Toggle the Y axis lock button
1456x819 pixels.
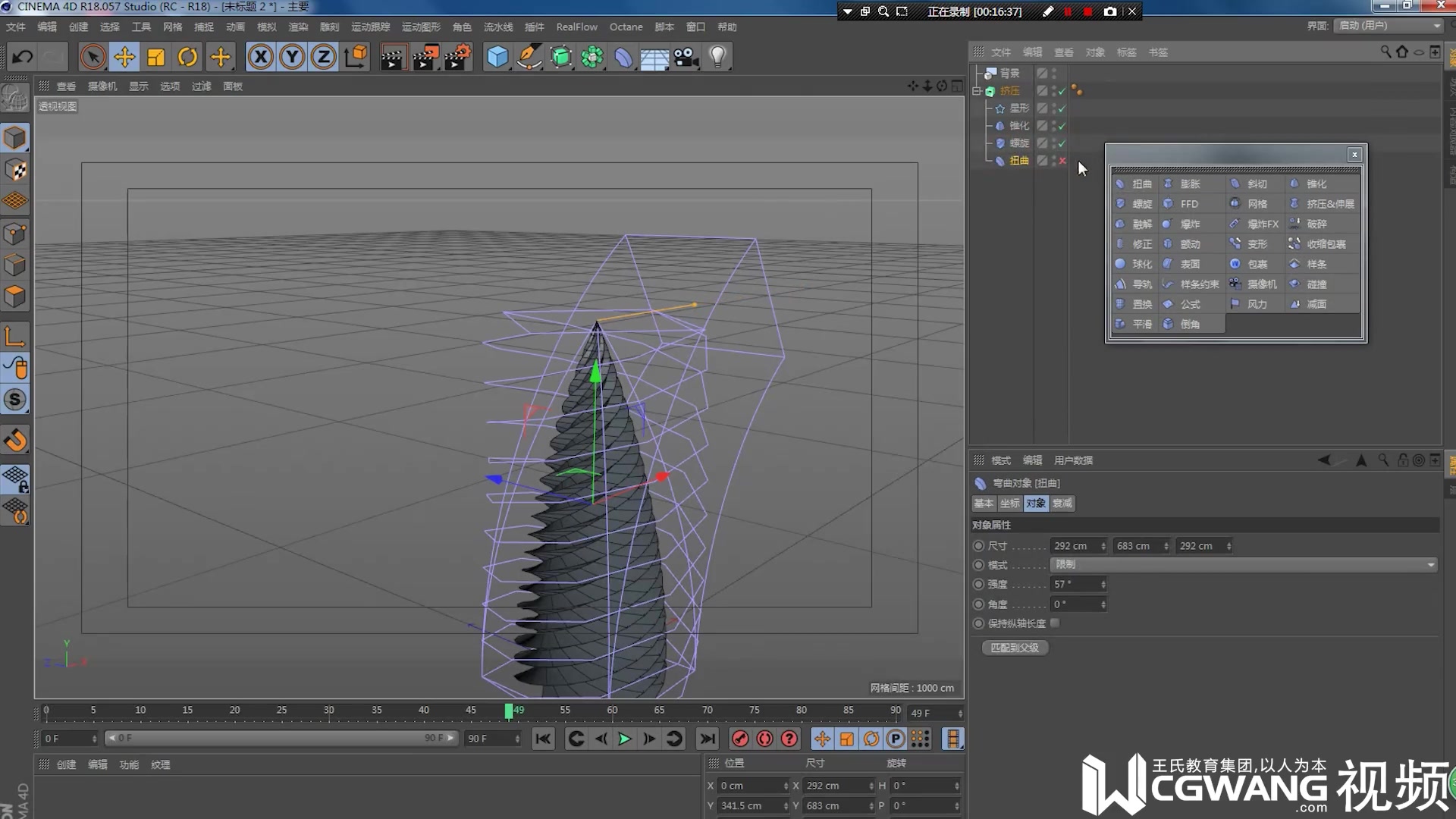(292, 57)
